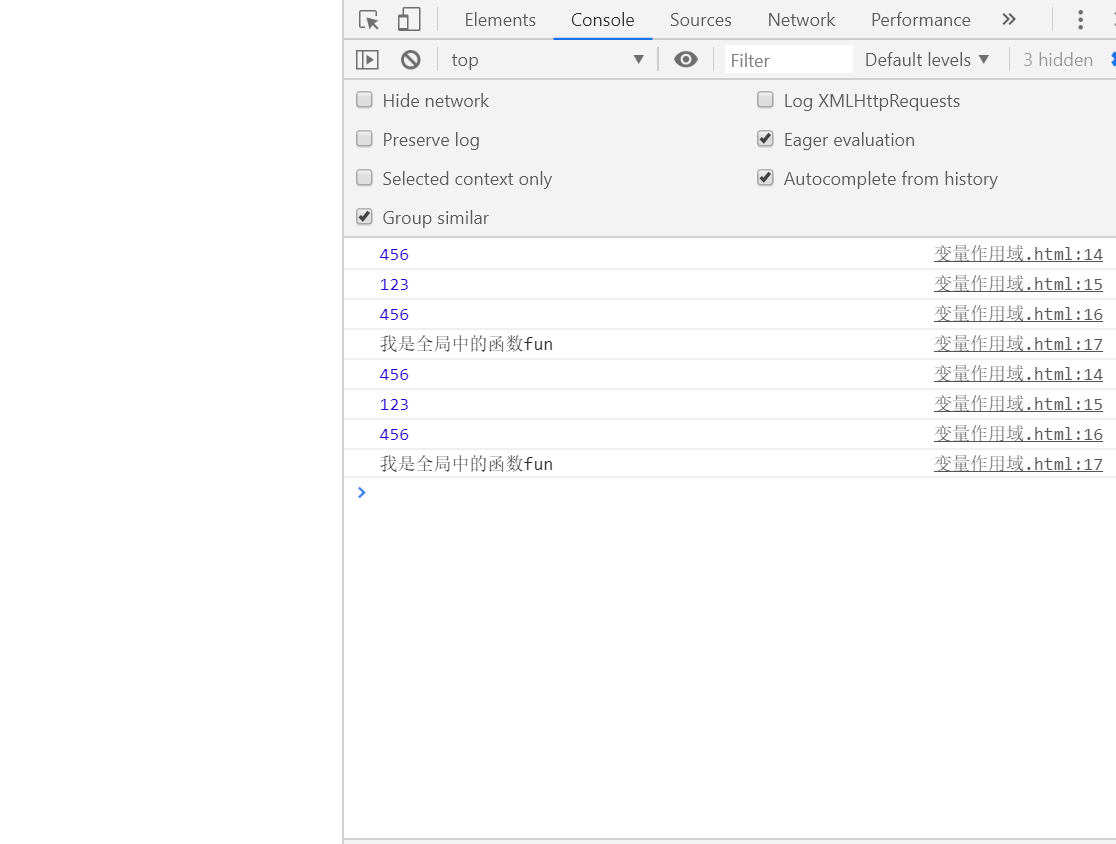This screenshot has height=844, width=1116.
Task: Click the console input prompt line
Action: point(730,492)
